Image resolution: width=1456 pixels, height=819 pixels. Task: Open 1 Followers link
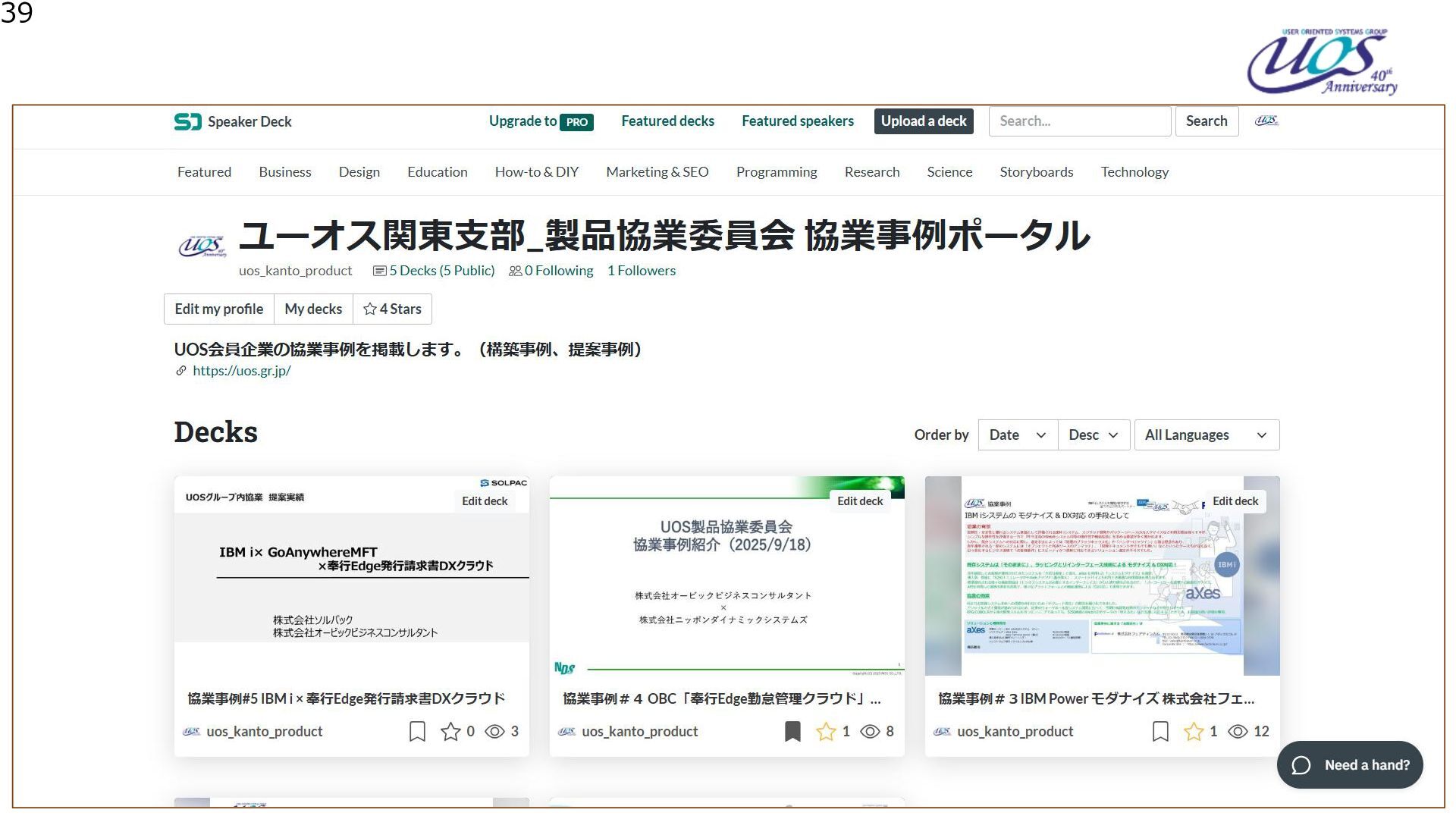coord(642,271)
